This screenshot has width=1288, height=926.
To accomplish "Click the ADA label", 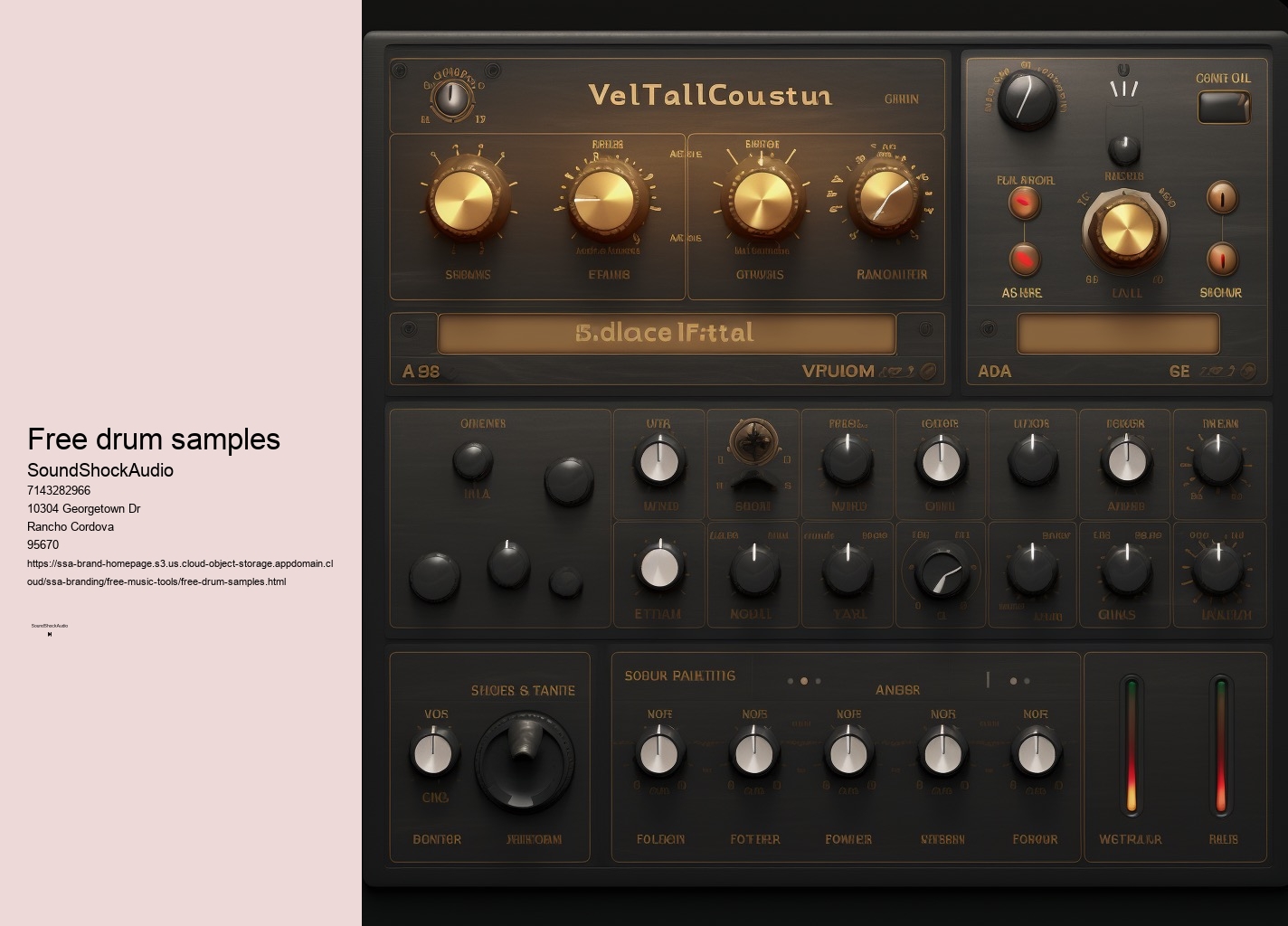I will click(995, 371).
